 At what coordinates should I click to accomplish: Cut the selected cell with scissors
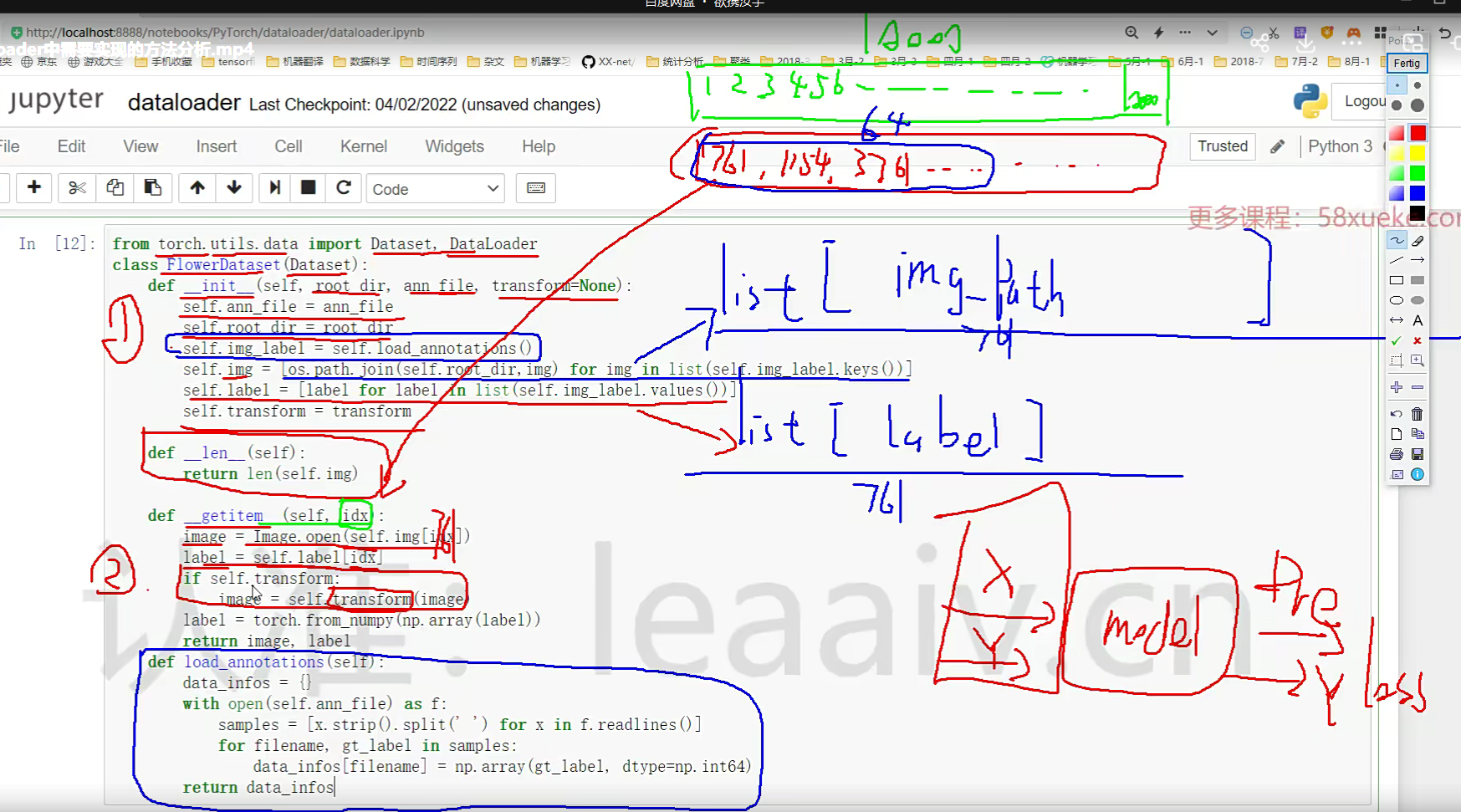click(77, 187)
